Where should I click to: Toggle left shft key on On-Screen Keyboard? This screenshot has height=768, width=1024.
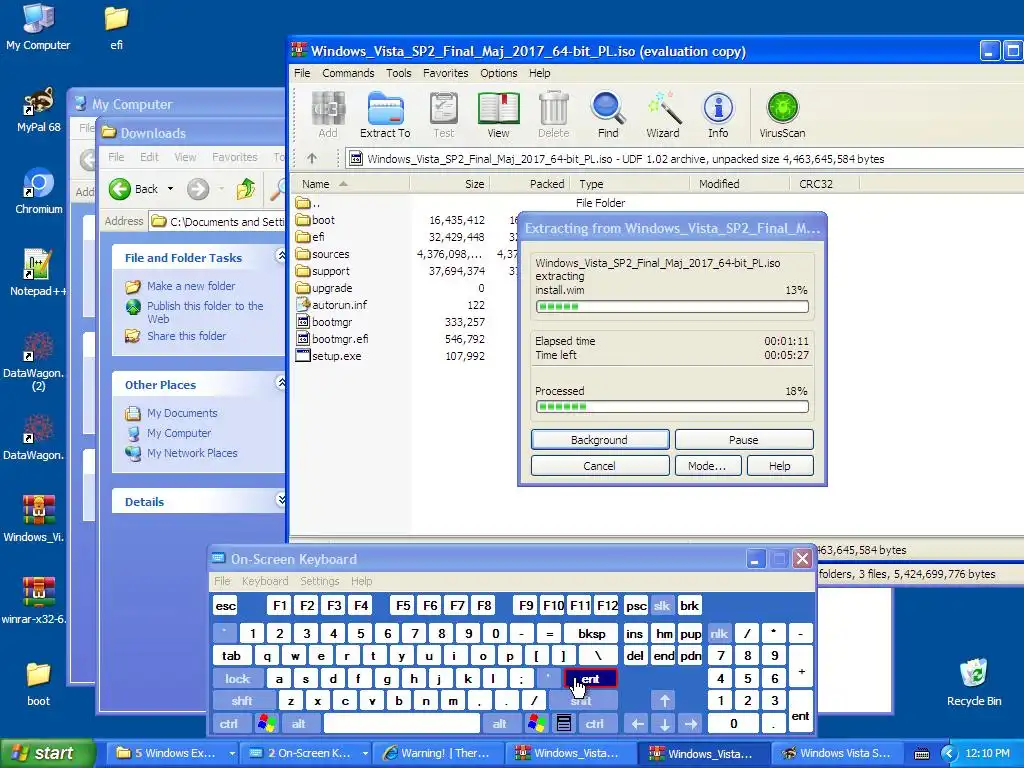pos(242,701)
